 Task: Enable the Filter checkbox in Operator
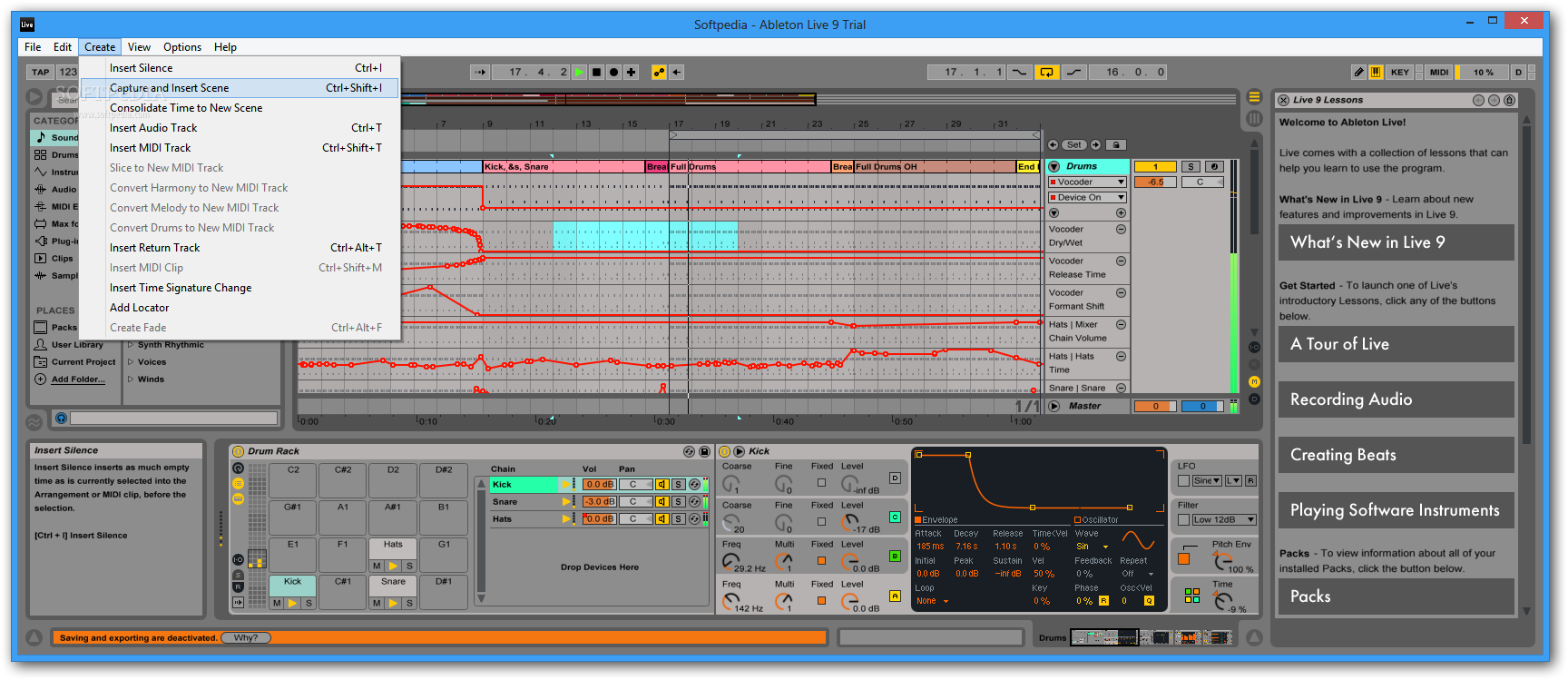pos(1183,519)
